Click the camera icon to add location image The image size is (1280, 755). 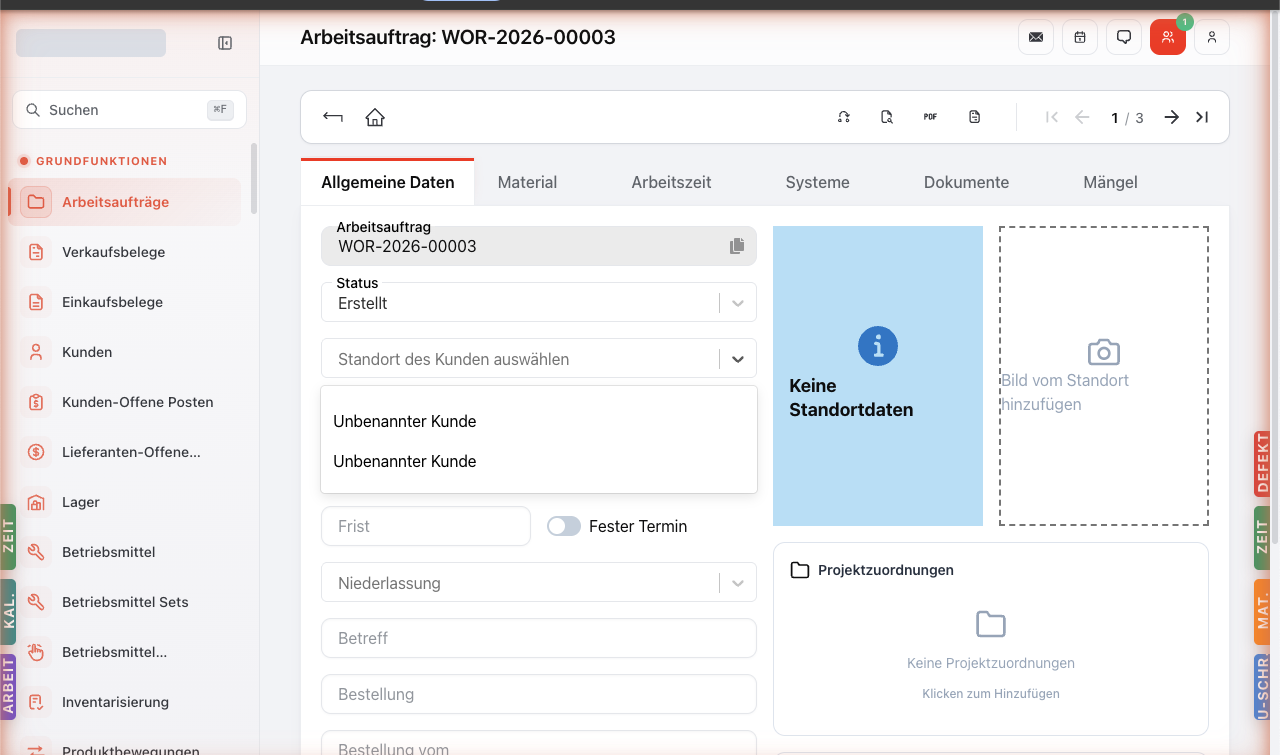pos(1104,352)
